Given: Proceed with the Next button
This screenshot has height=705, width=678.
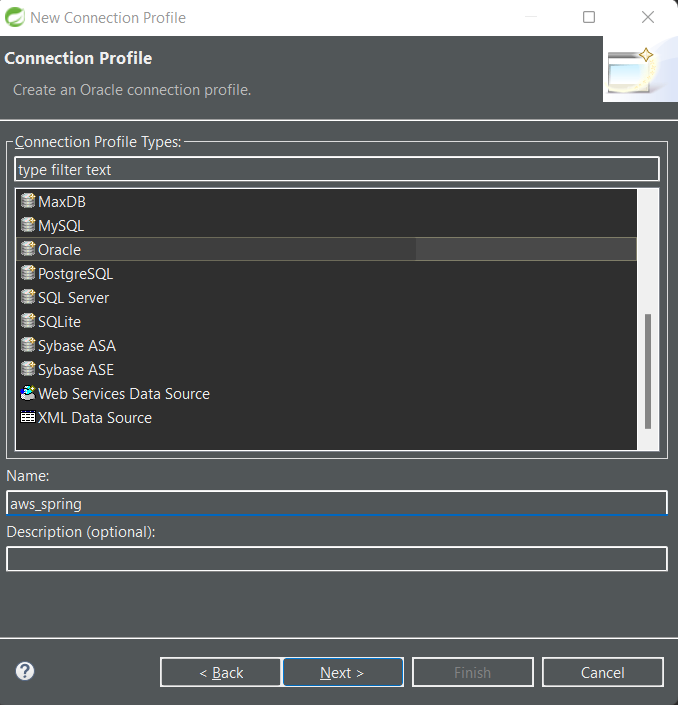Looking at the screenshot, I should 343,672.
